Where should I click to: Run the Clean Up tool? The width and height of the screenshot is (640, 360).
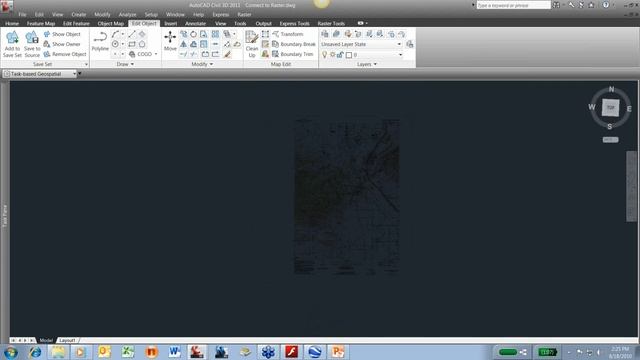coord(252,44)
